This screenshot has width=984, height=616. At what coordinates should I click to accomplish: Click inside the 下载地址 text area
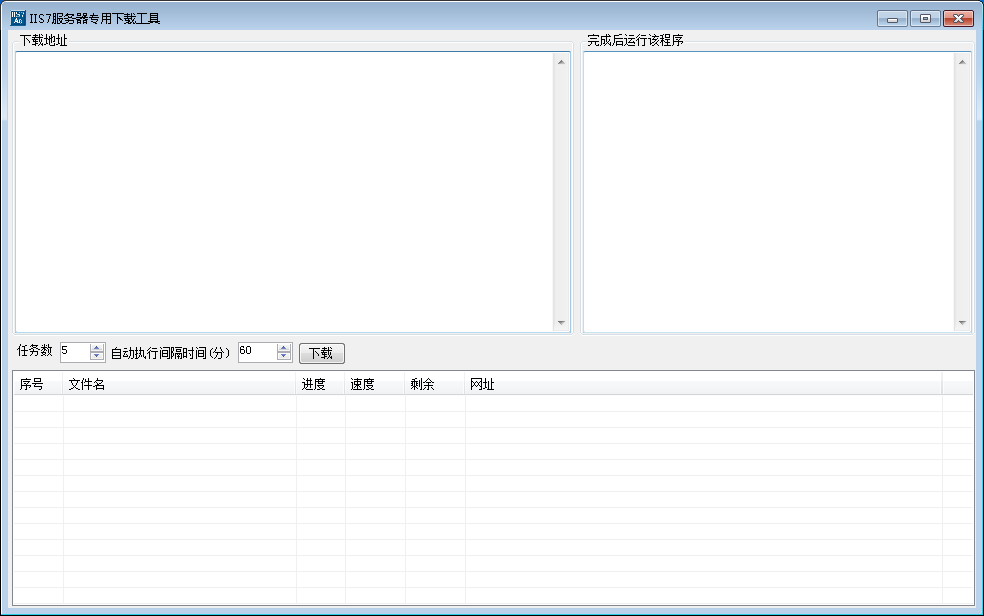[284, 192]
